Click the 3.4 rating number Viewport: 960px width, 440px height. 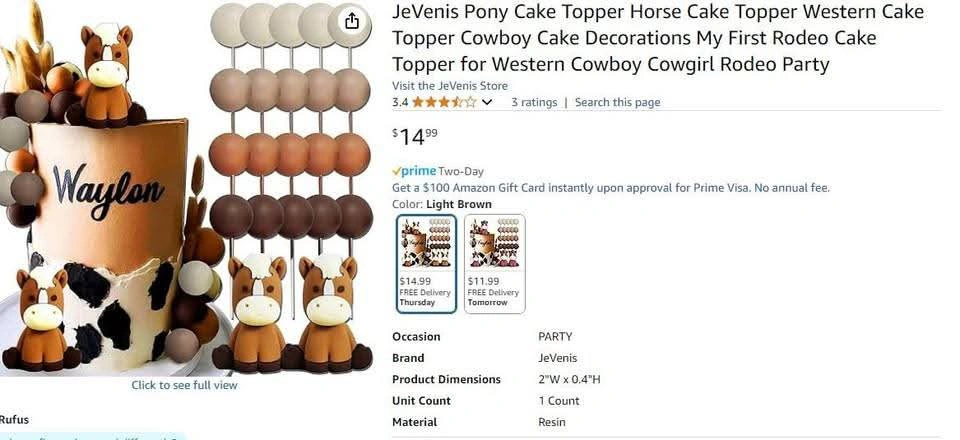coord(400,102)
